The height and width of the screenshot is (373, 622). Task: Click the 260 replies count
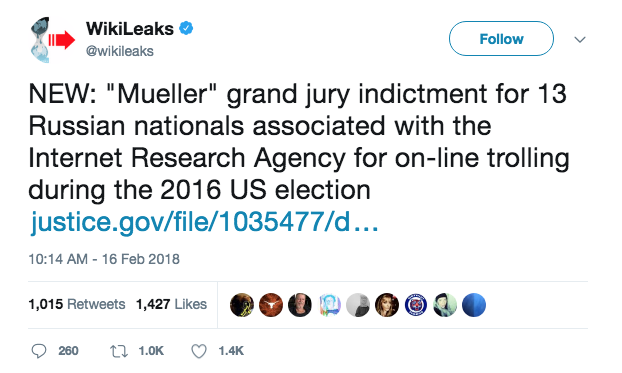68,351
